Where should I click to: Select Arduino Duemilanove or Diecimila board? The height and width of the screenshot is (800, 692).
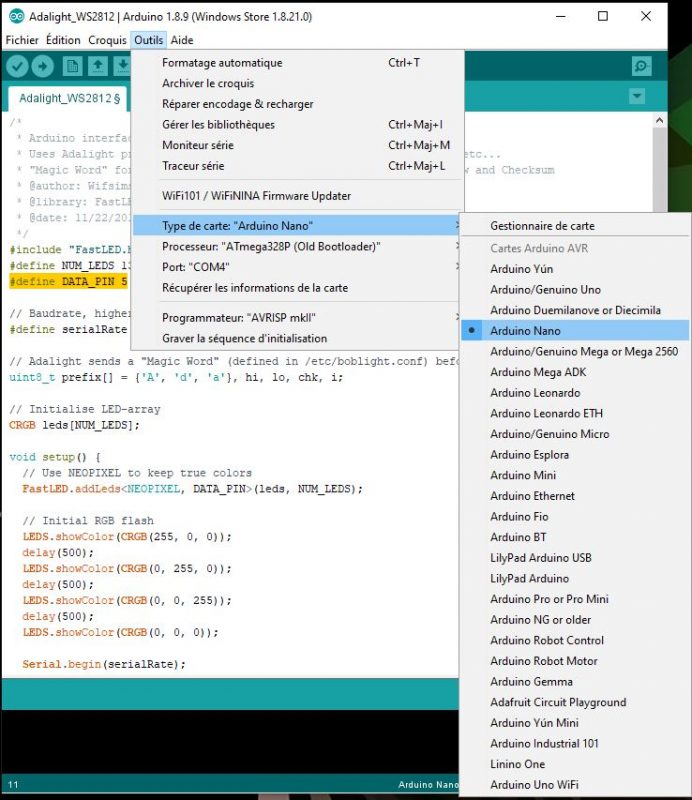point(575,310)
